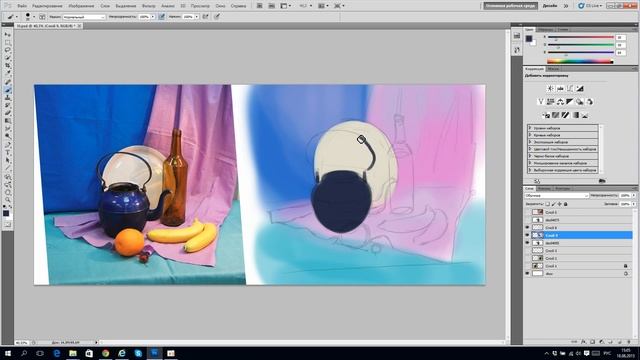Viewport: 640px width, 360px height.
Task: Show the topmost layer in Layers panel
Action: [x=527, y=212]
